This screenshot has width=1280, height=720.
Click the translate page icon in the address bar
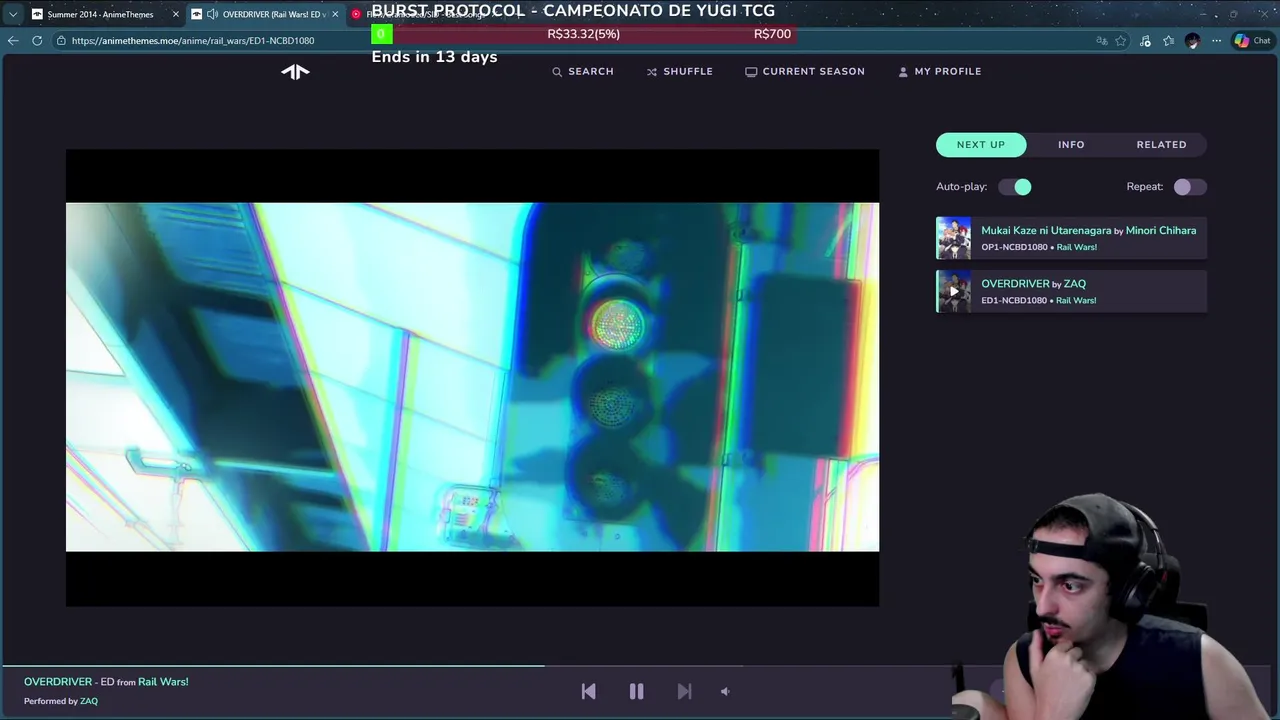coord(1101,41)
